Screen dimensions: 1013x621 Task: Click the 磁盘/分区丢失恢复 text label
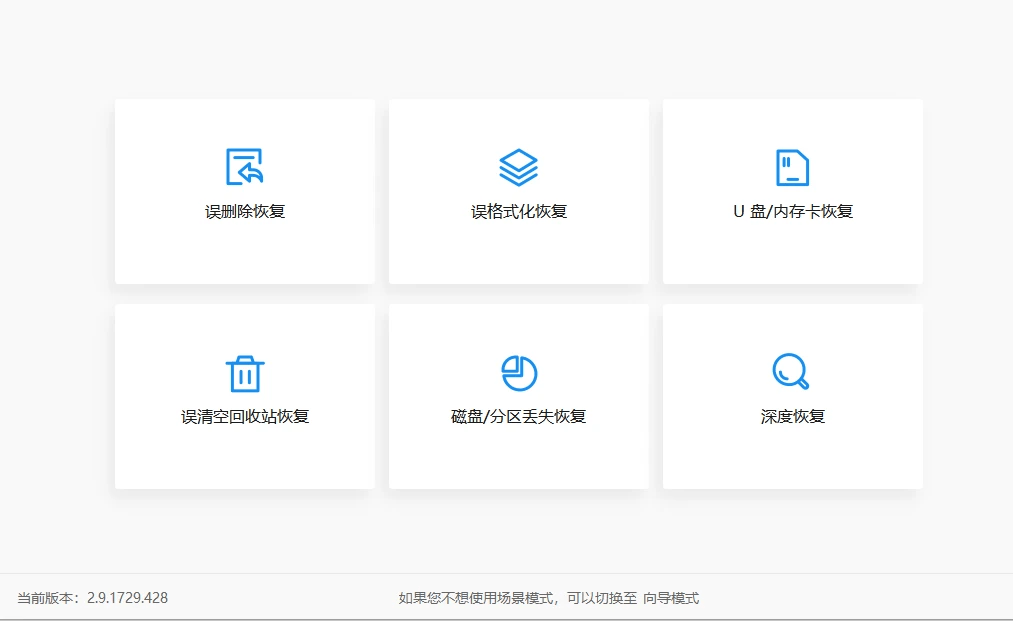[x=518, y=417]
